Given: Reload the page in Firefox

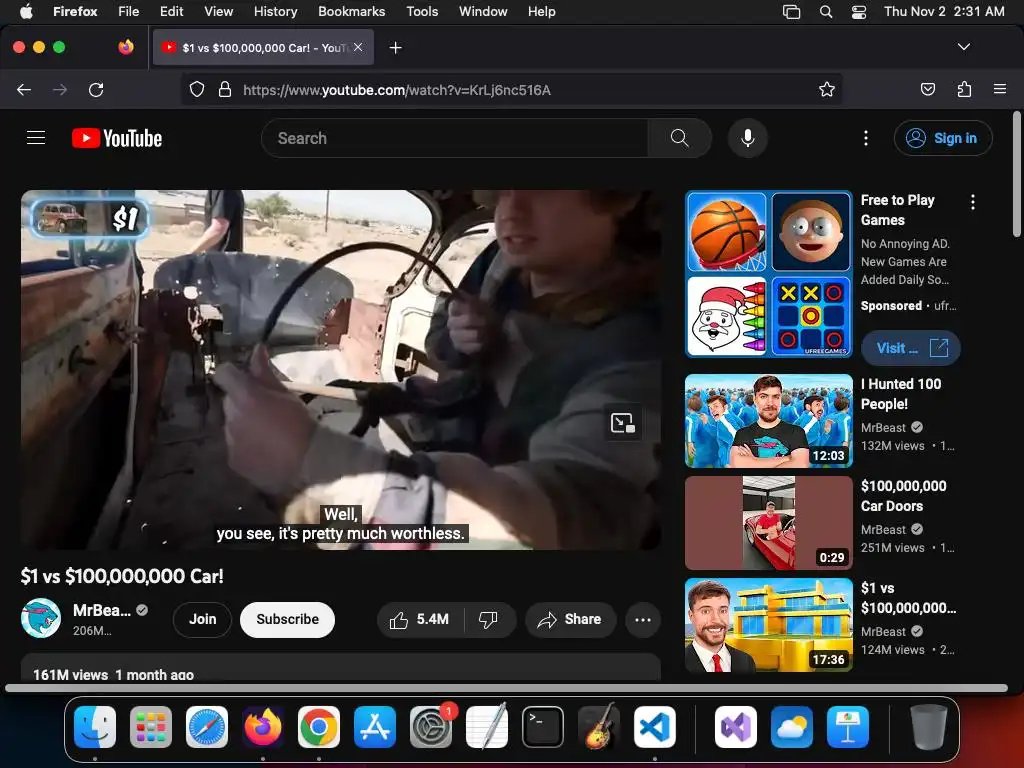Looking at the screenshot, I should 96,89.
